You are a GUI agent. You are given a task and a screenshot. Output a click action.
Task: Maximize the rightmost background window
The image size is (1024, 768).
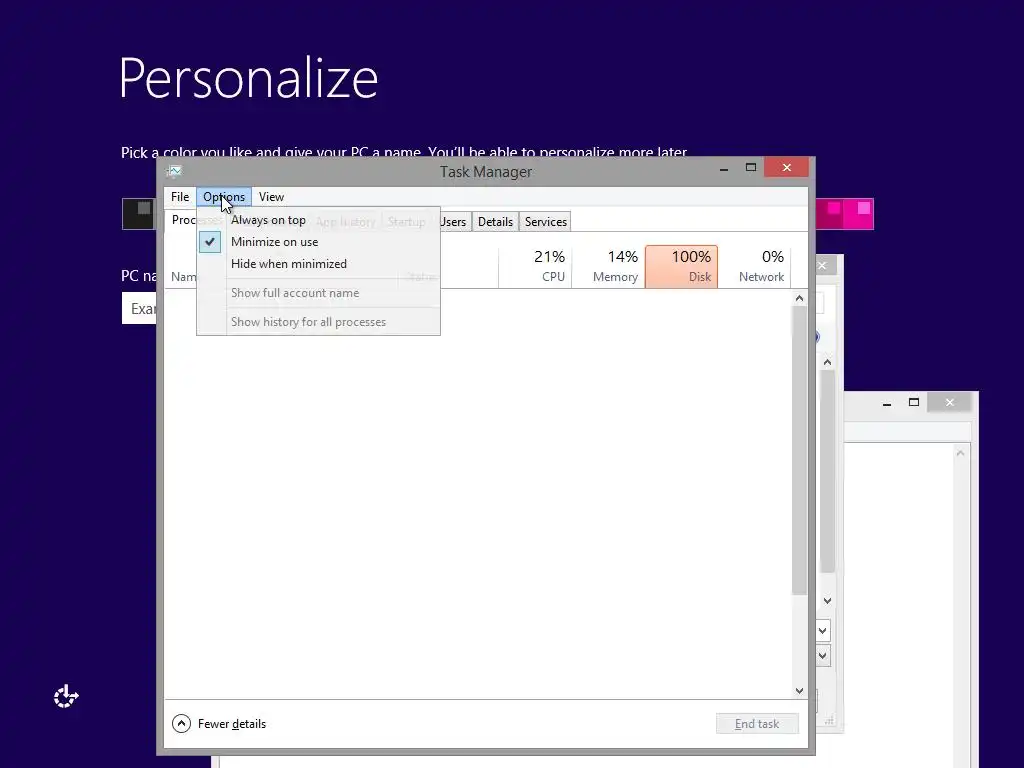[x=914, y=403]
